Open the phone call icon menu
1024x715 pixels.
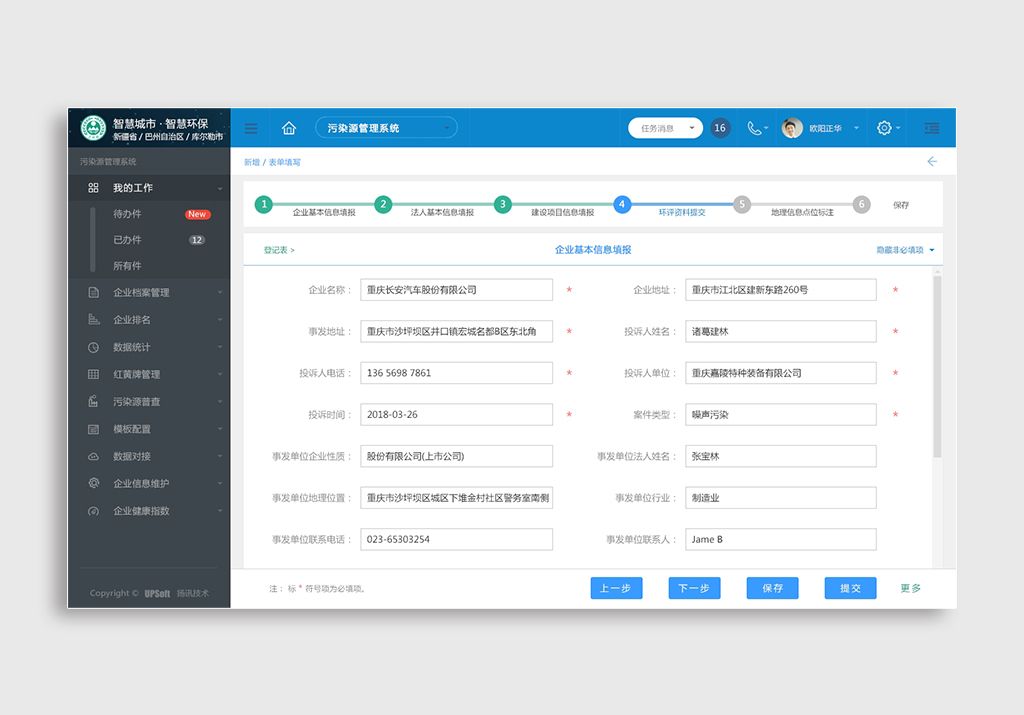tap(755, 128)
